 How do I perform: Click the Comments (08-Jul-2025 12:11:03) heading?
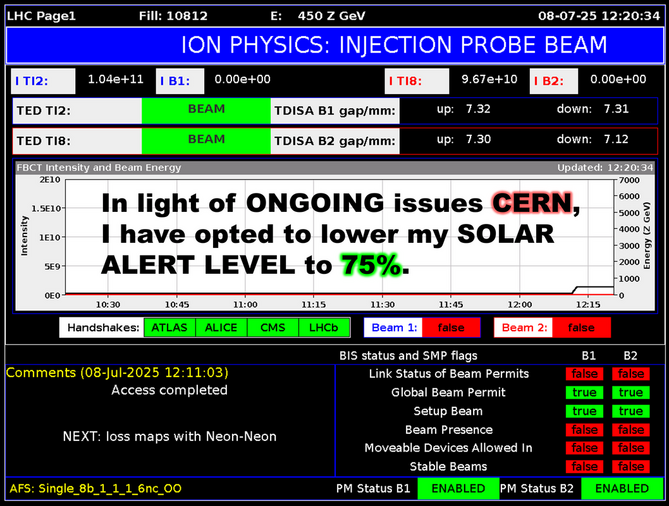(x=117, y=373)
